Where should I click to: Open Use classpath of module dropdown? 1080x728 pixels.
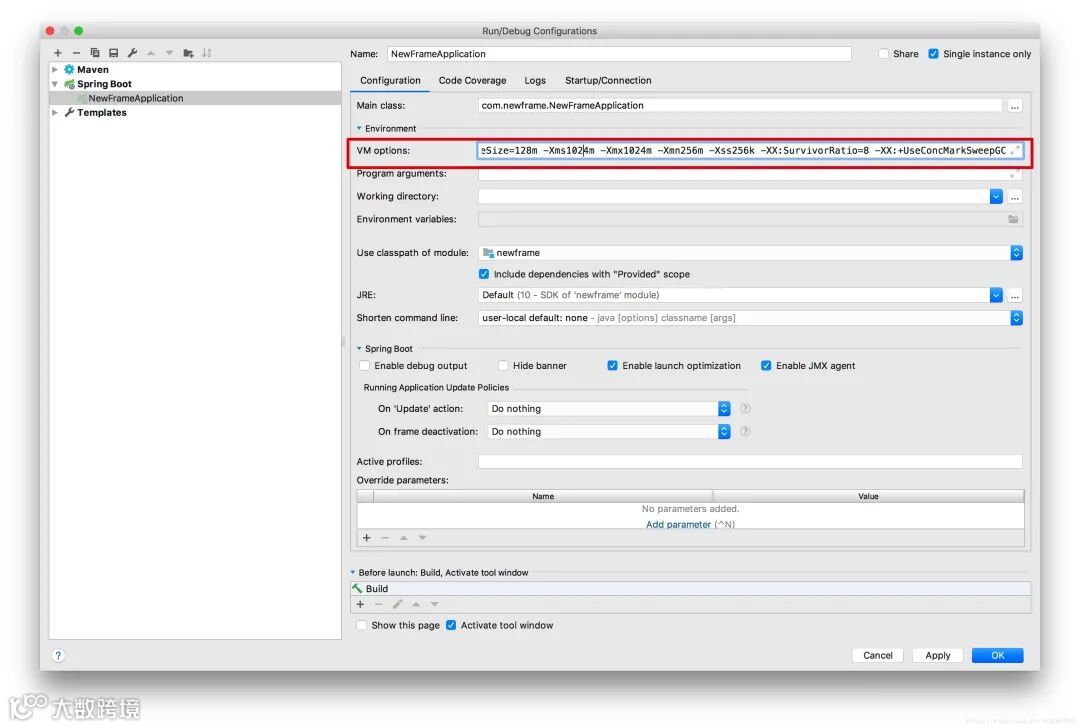tap(1016, 253)
